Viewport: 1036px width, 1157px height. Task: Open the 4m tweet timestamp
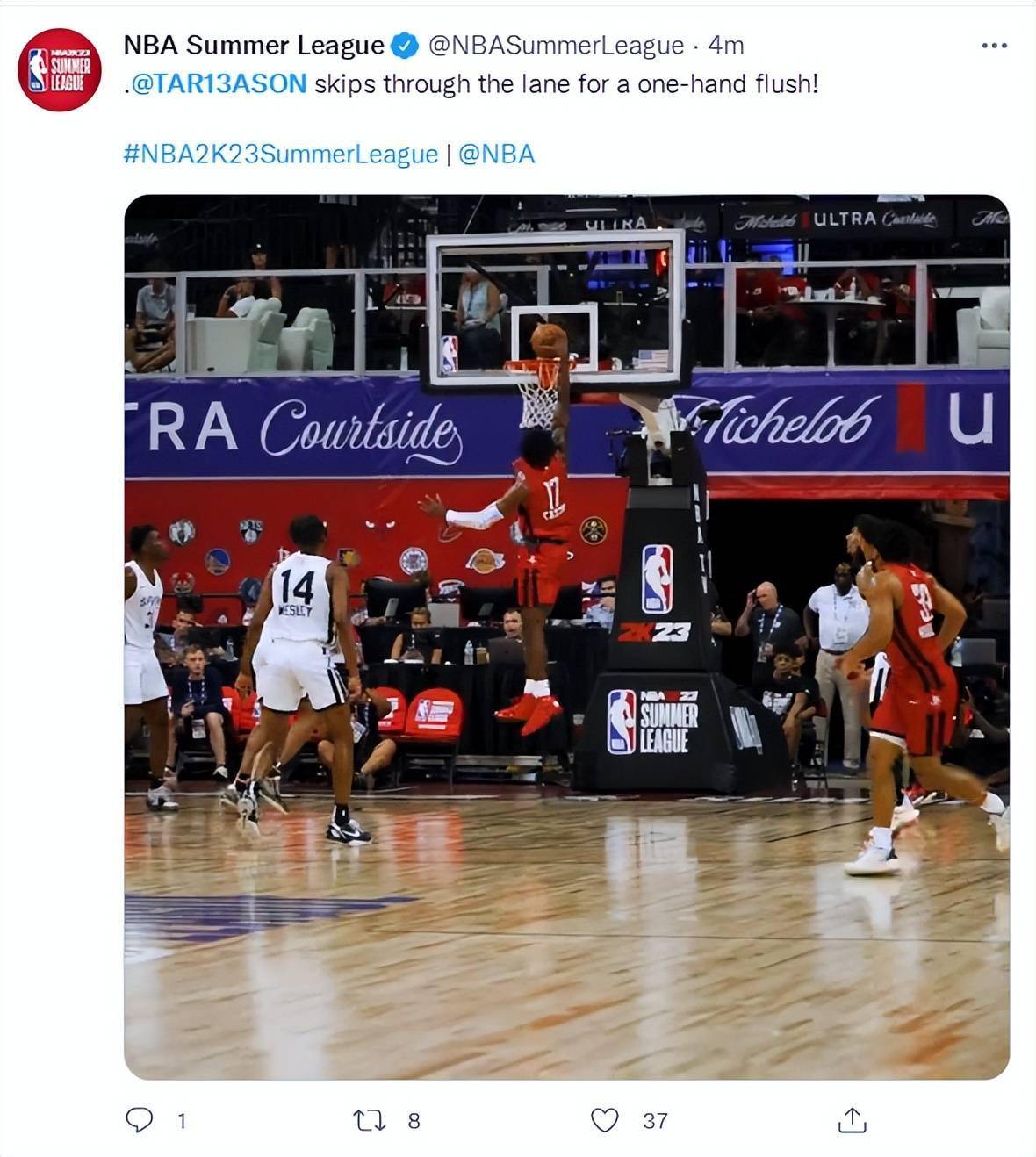(x=726, y=45)
